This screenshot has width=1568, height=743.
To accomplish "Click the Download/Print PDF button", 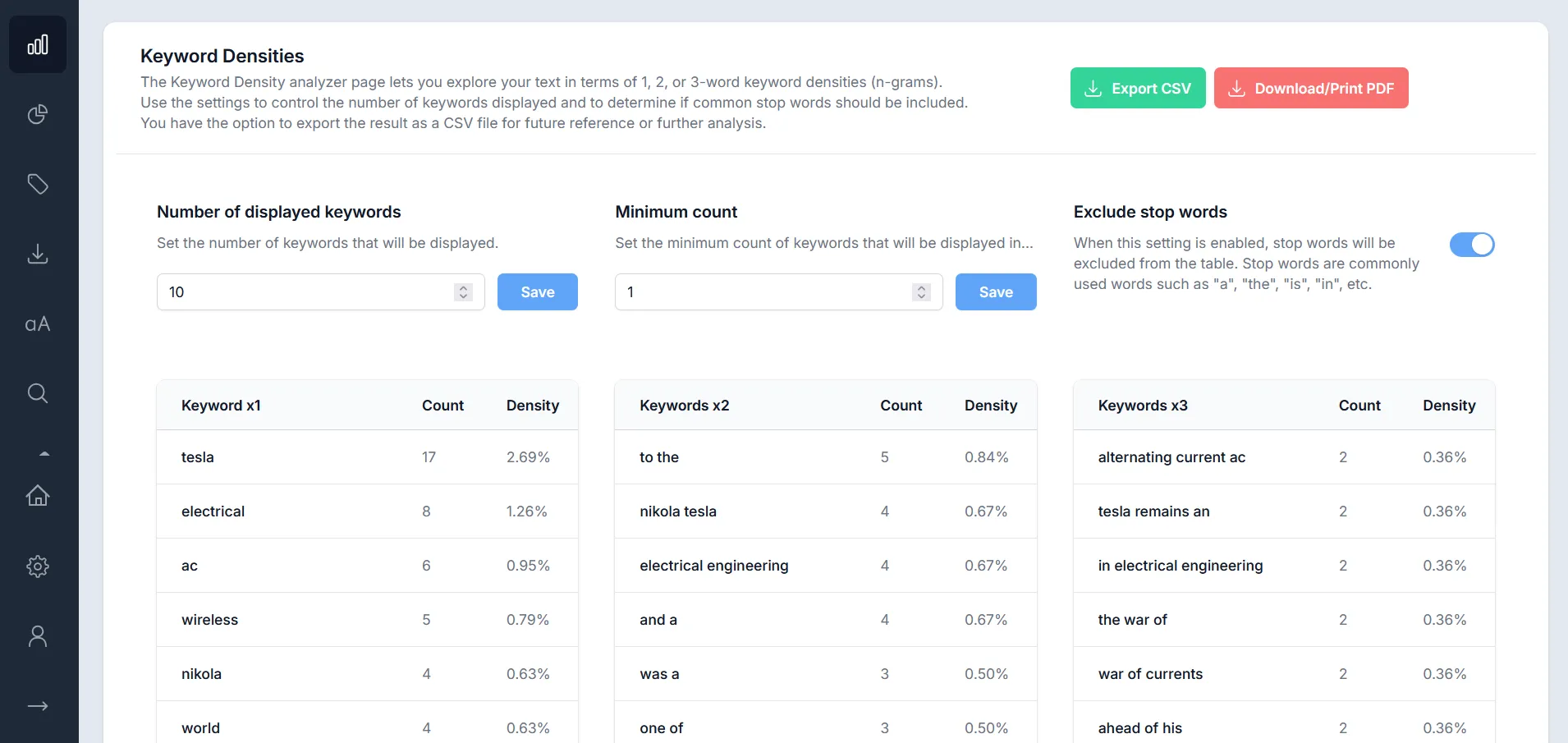I will pos(1311,88).
